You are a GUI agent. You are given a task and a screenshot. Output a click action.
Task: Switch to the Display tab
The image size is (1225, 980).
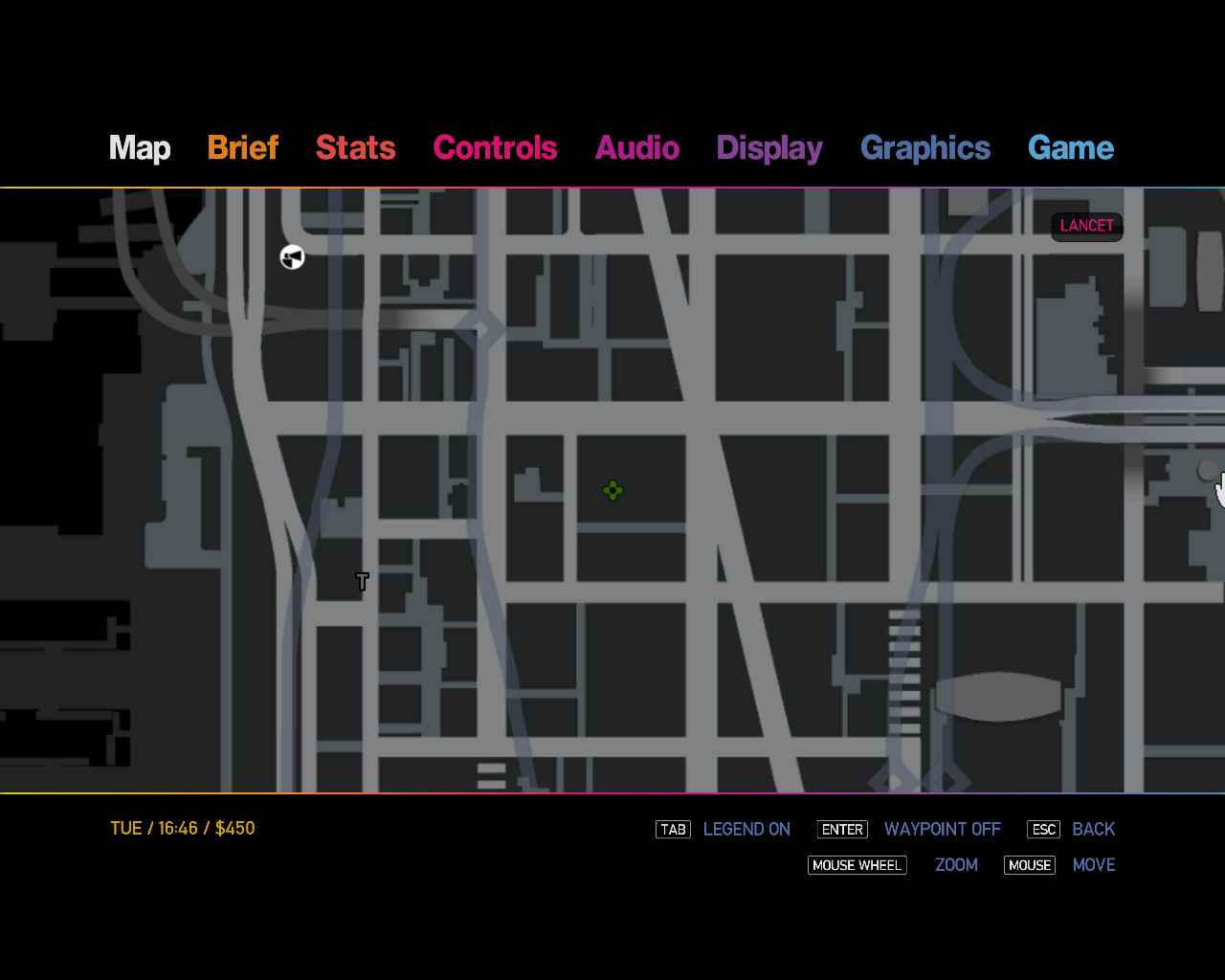click(x=769, y=148)
